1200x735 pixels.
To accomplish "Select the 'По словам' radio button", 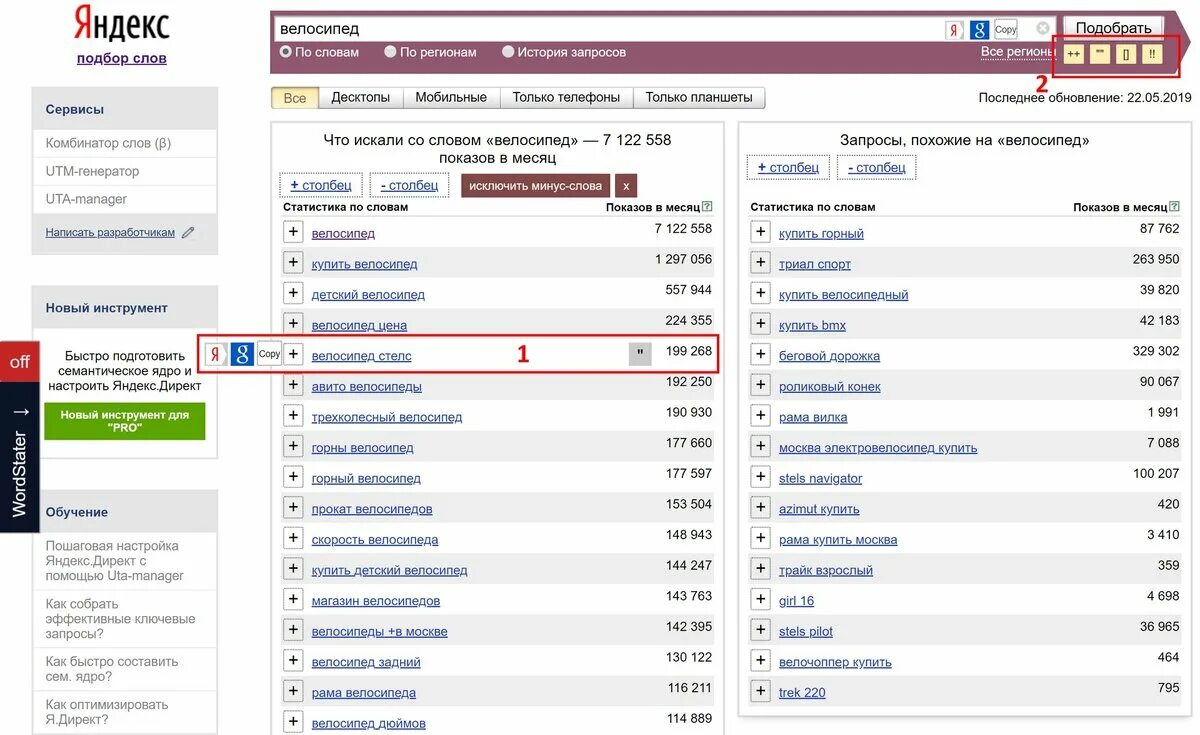I will 286,52.
